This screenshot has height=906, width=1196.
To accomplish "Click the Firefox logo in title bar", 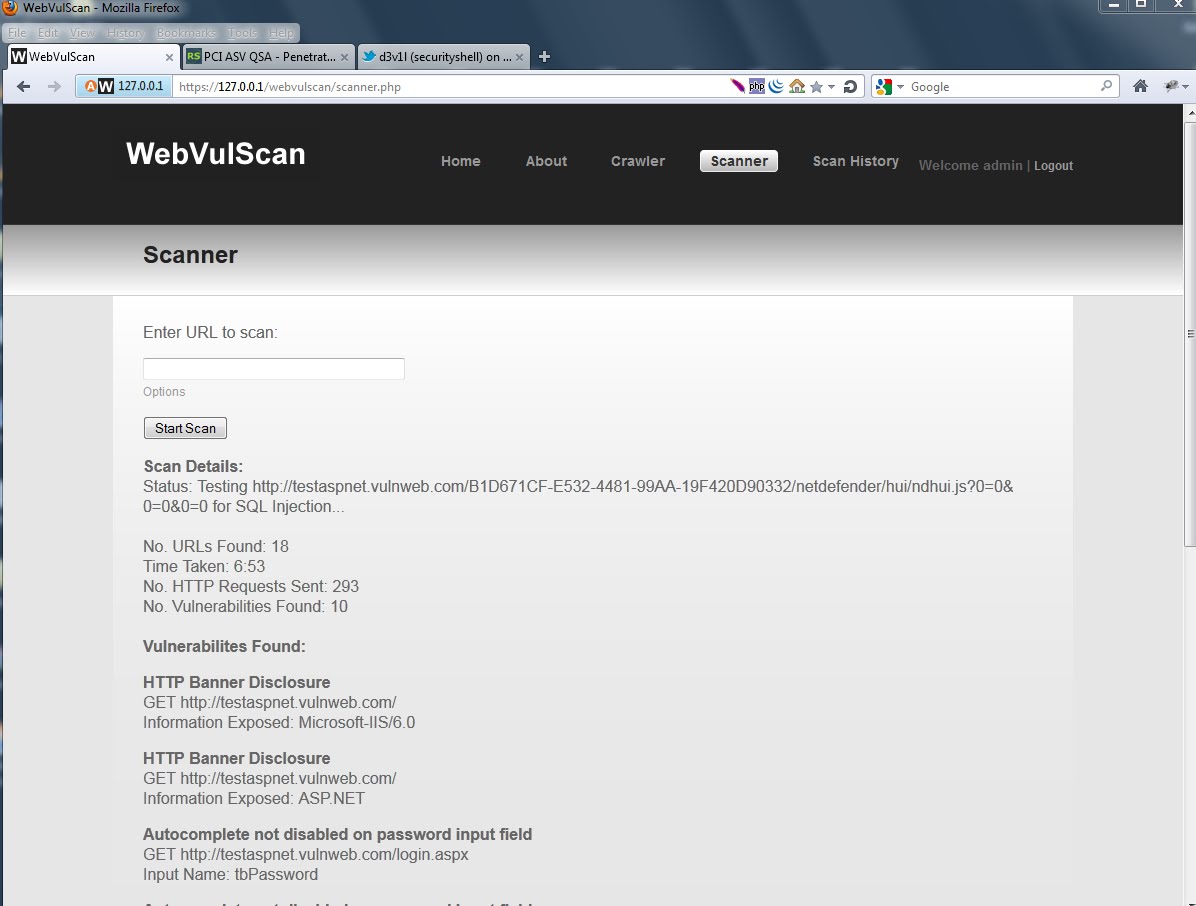I will (10, 8).
